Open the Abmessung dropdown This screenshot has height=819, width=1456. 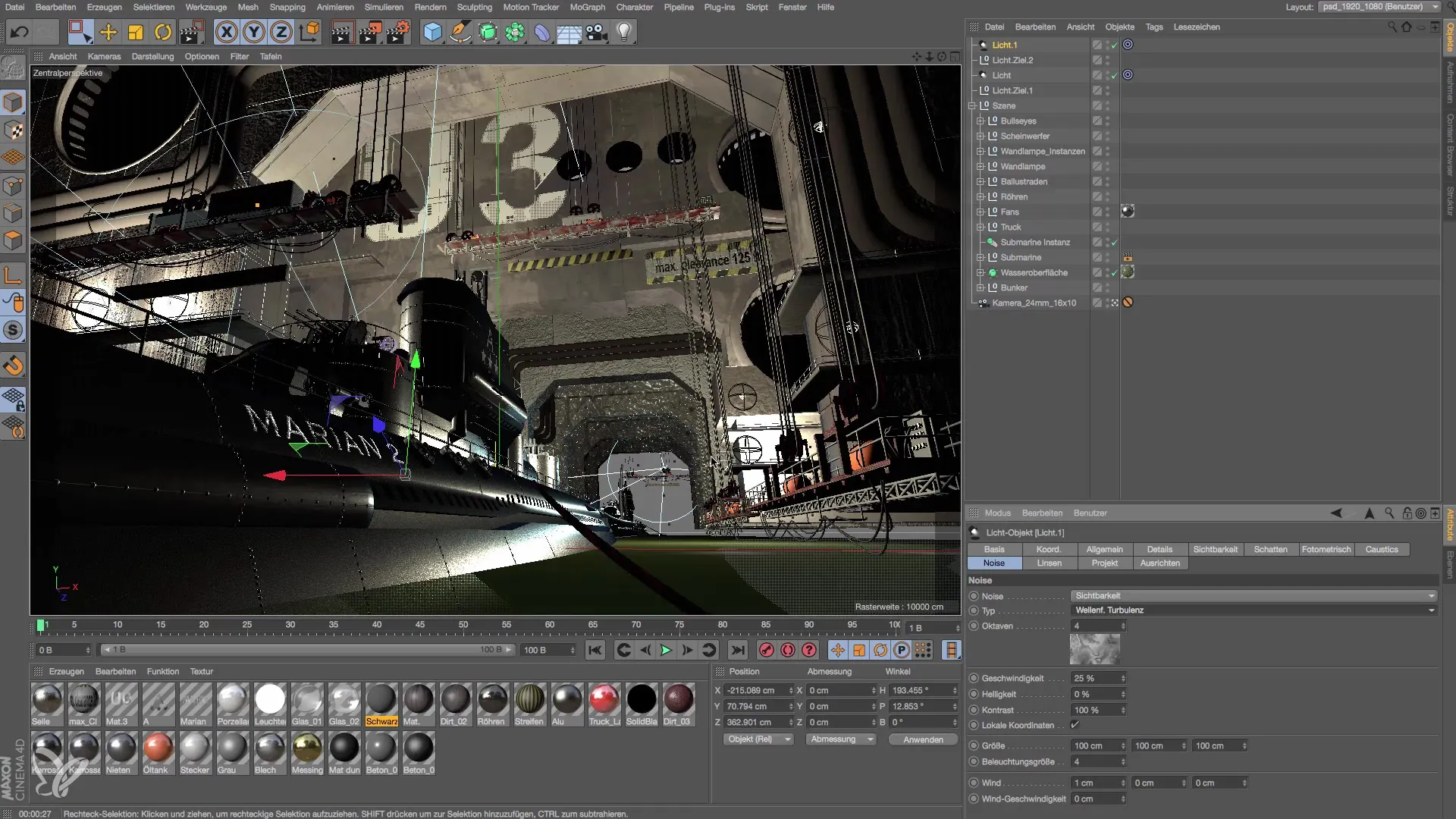840,739
